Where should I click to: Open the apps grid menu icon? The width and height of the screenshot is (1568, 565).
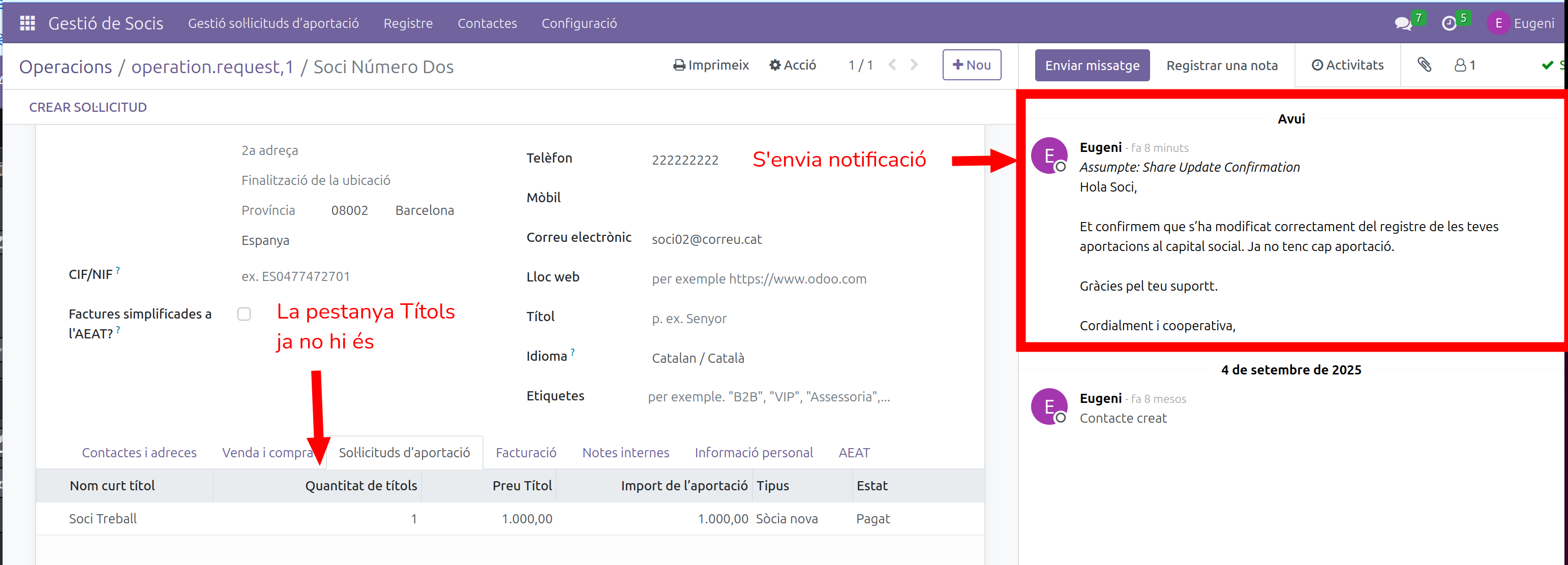27,23
